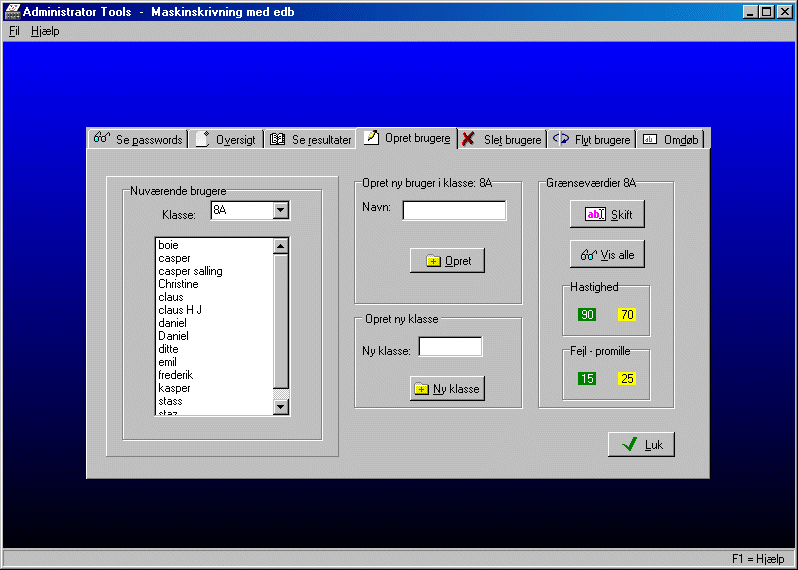Viewport: 798px width, 570px height.
Task: Switch to the Oversigt tab
Action: click(x=226, y=139)
